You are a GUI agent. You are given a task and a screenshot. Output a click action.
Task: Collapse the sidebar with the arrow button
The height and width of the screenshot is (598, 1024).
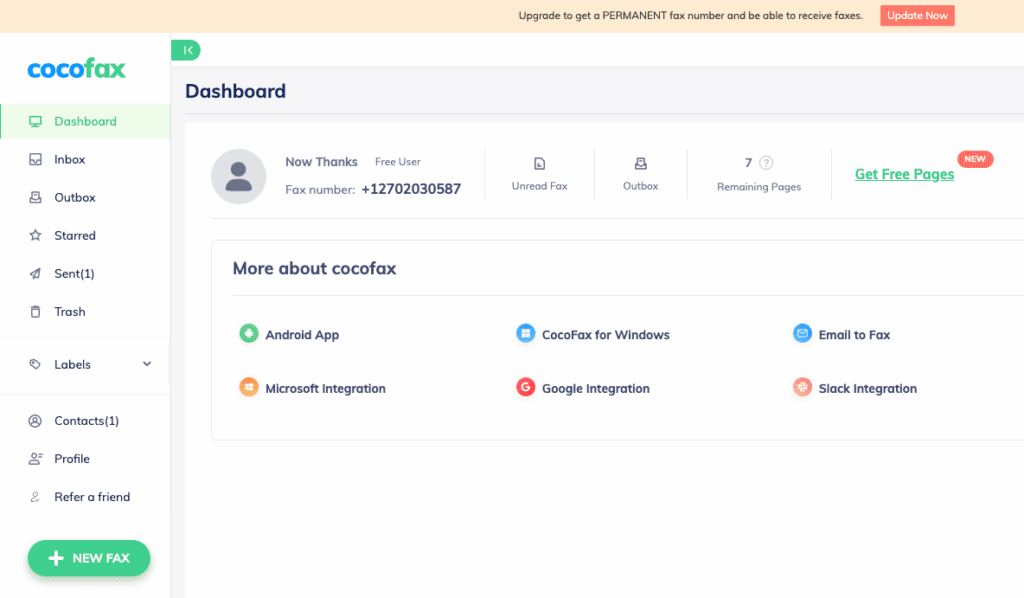186,49
